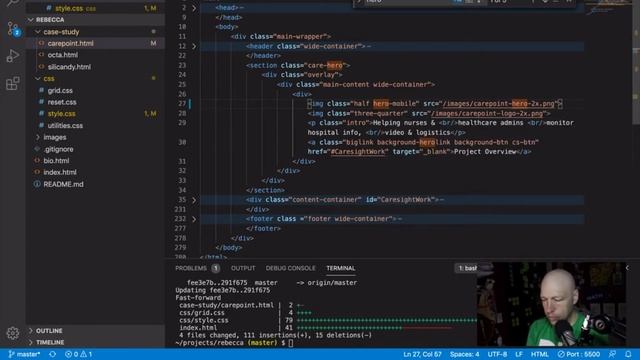The image size is (640, 360).
Task: Open bio.html file
Action: (96, 160)
